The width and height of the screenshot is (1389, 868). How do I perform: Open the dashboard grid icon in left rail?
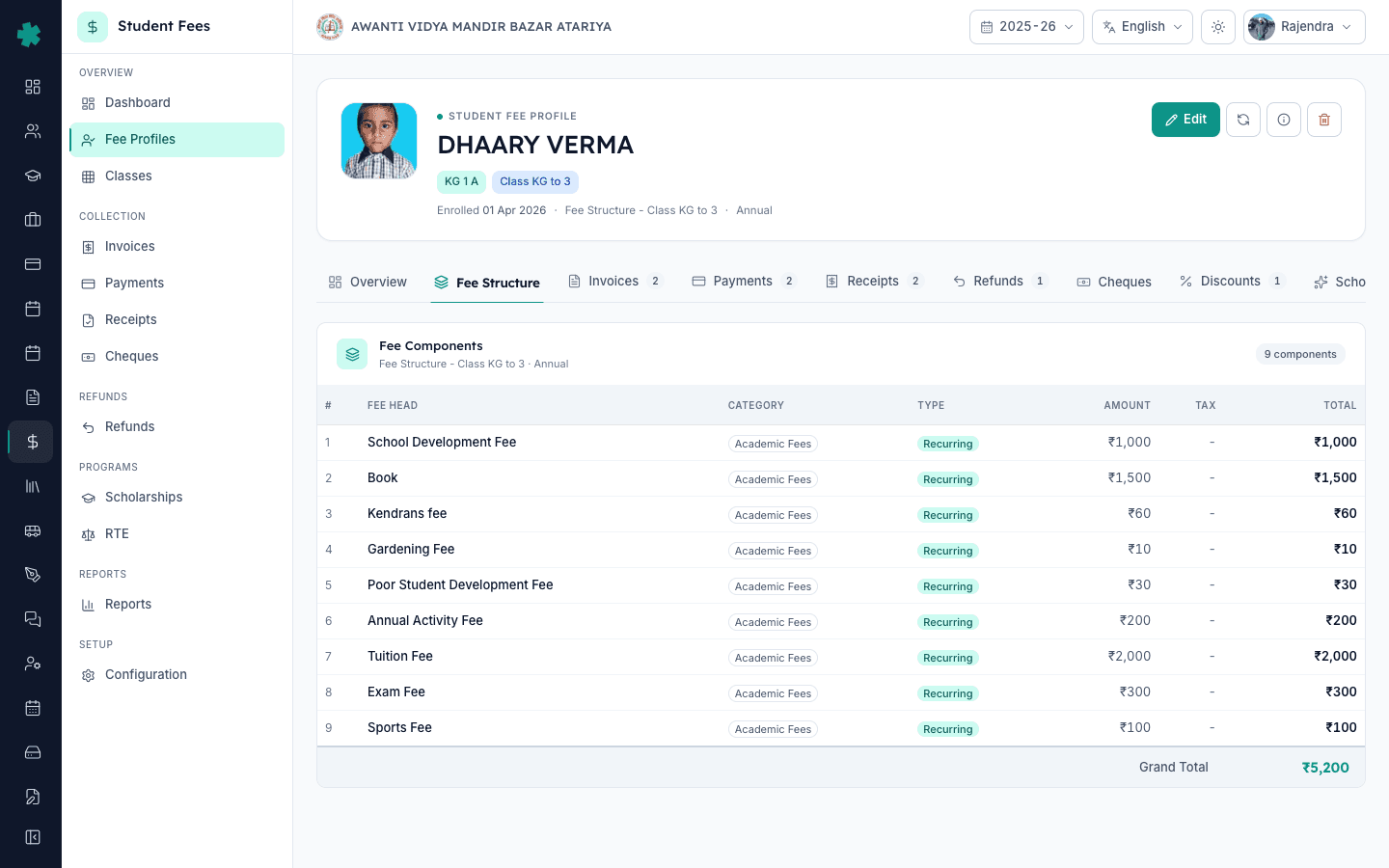pyautogui.click(x=33, y=87)
